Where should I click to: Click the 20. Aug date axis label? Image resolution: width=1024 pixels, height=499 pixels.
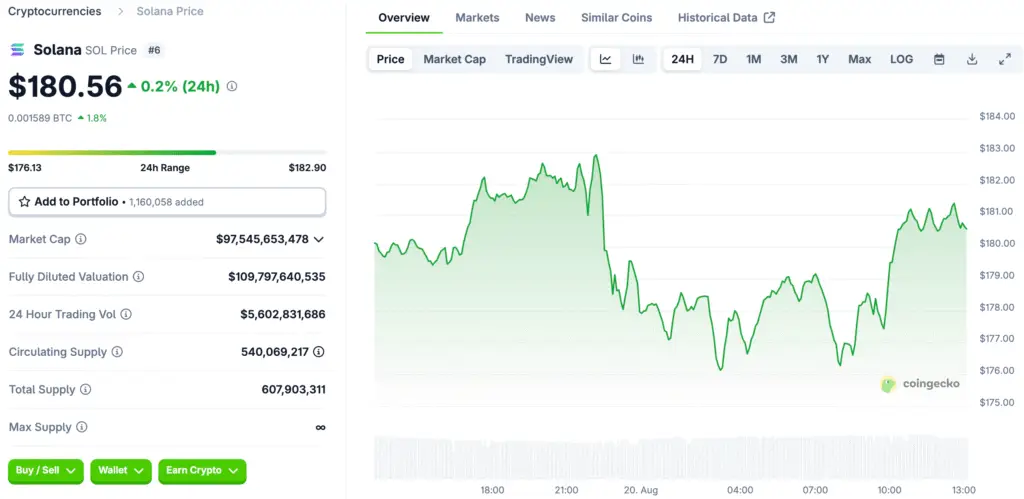coord(641,490)
